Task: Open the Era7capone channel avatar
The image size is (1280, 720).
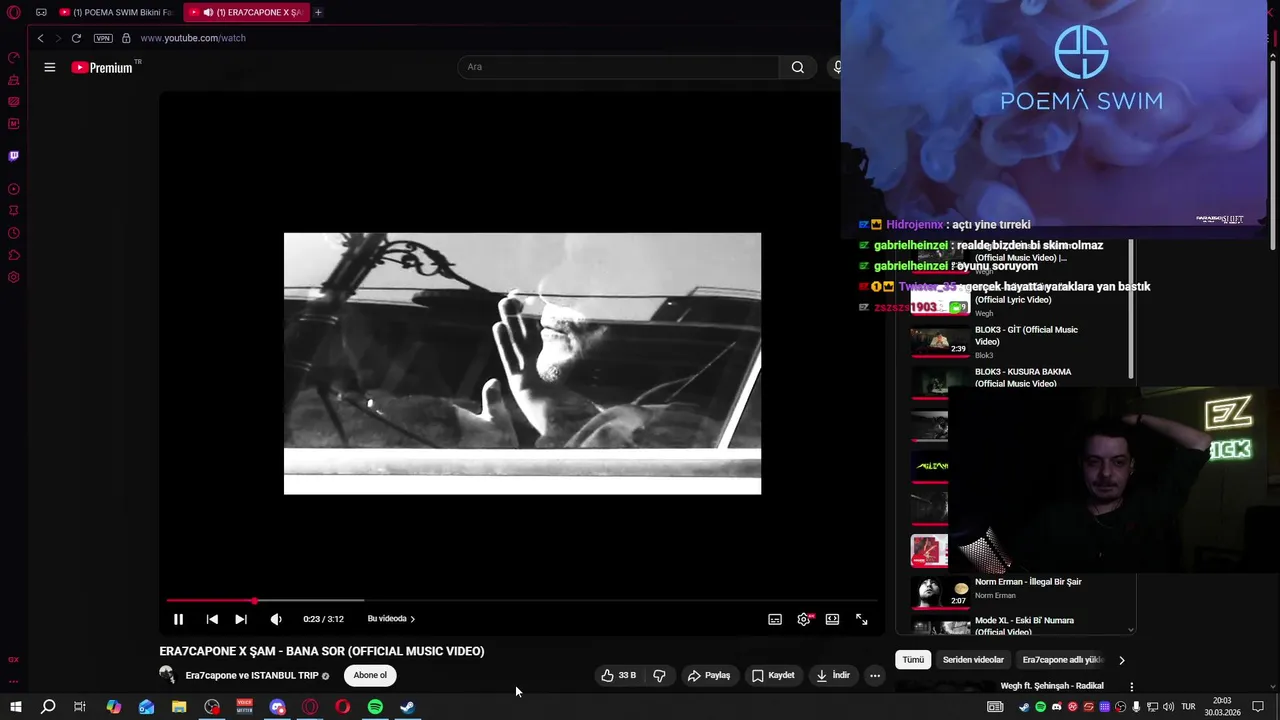Action: tap(168, 675)
